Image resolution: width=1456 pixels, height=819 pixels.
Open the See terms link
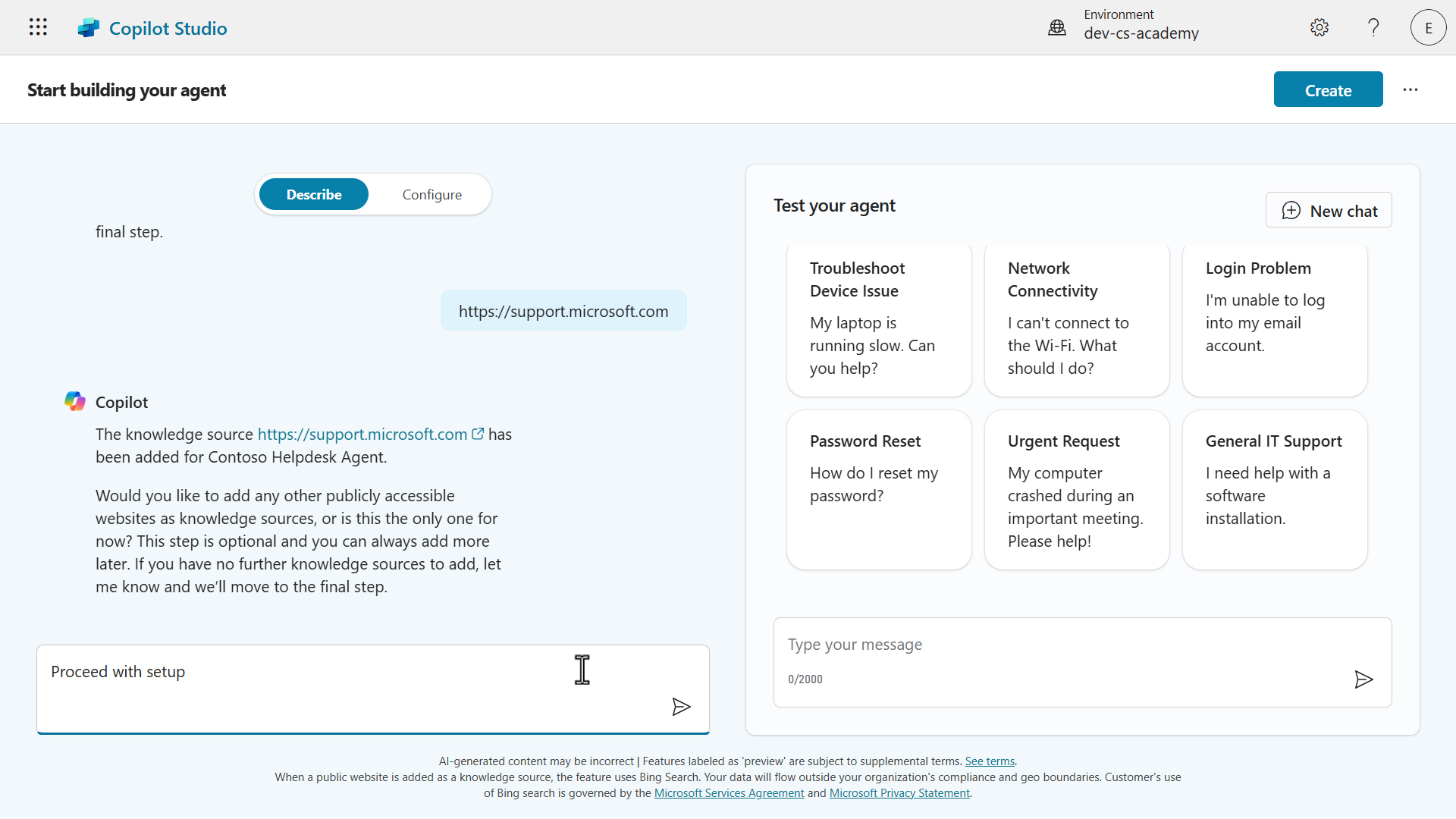(990, 761)
